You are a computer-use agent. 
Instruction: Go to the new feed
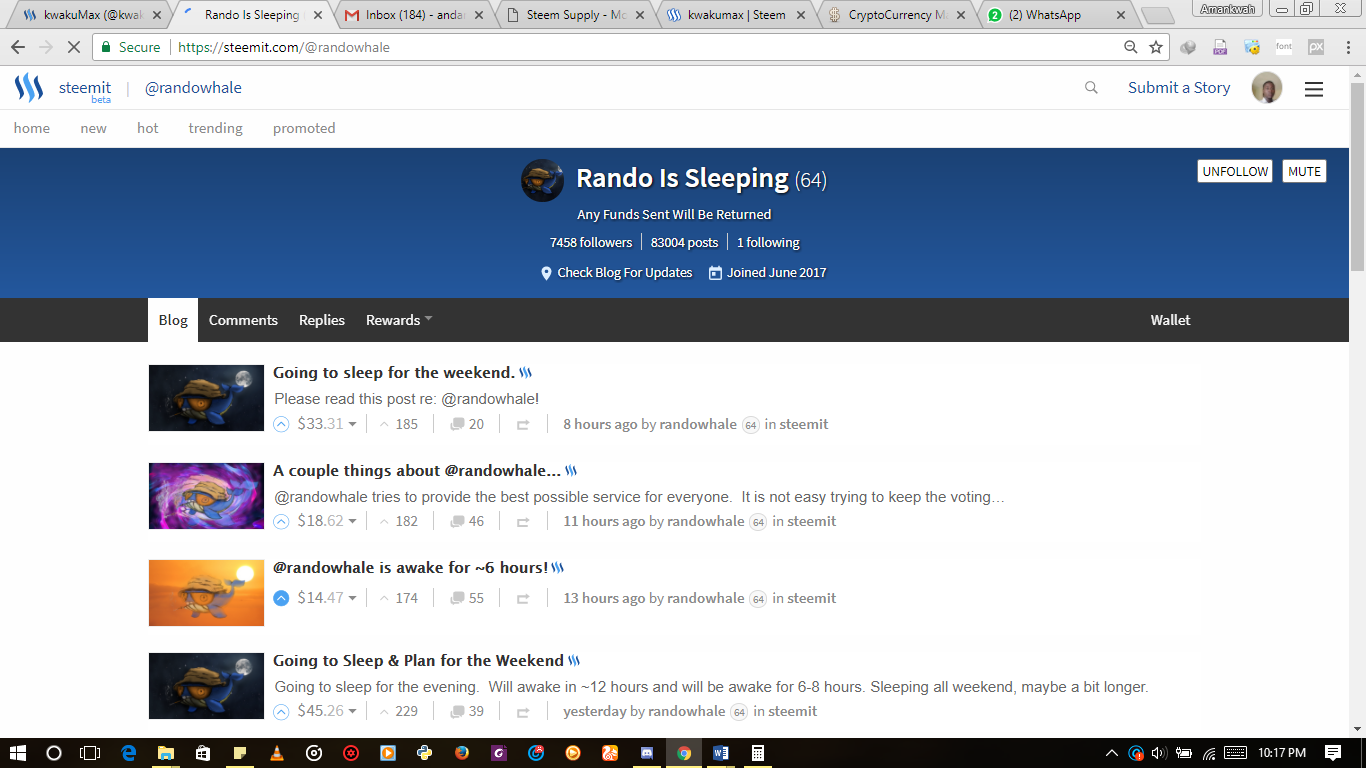coord(94,128)
